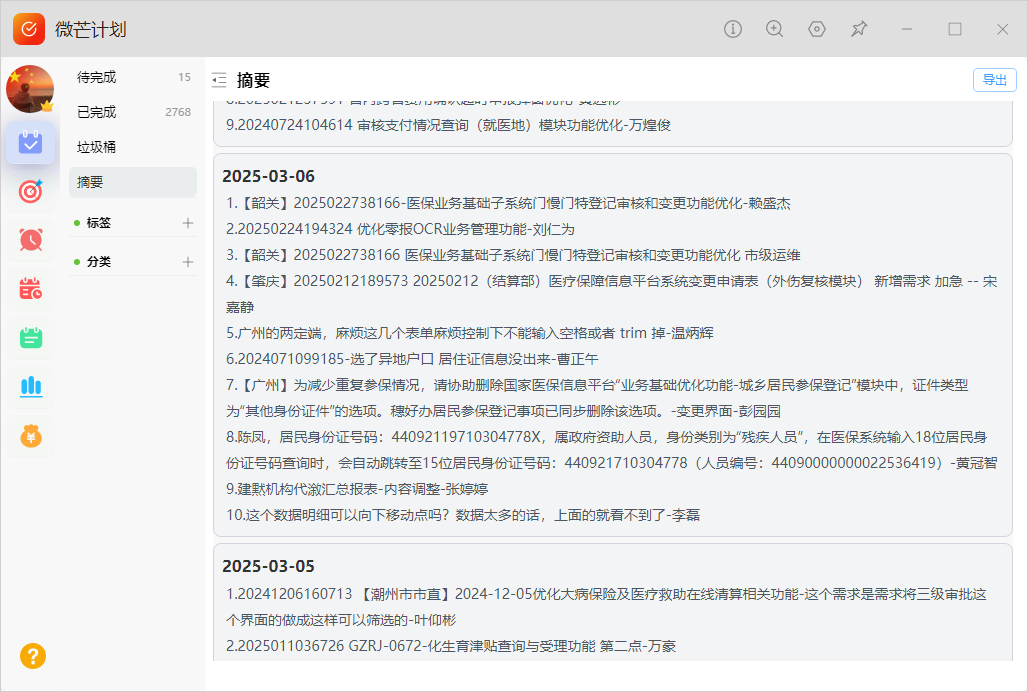The height and width of the screenshot is (692, 1028).
Task: Expand the 标签 tags section
Action: click(98, 223)
